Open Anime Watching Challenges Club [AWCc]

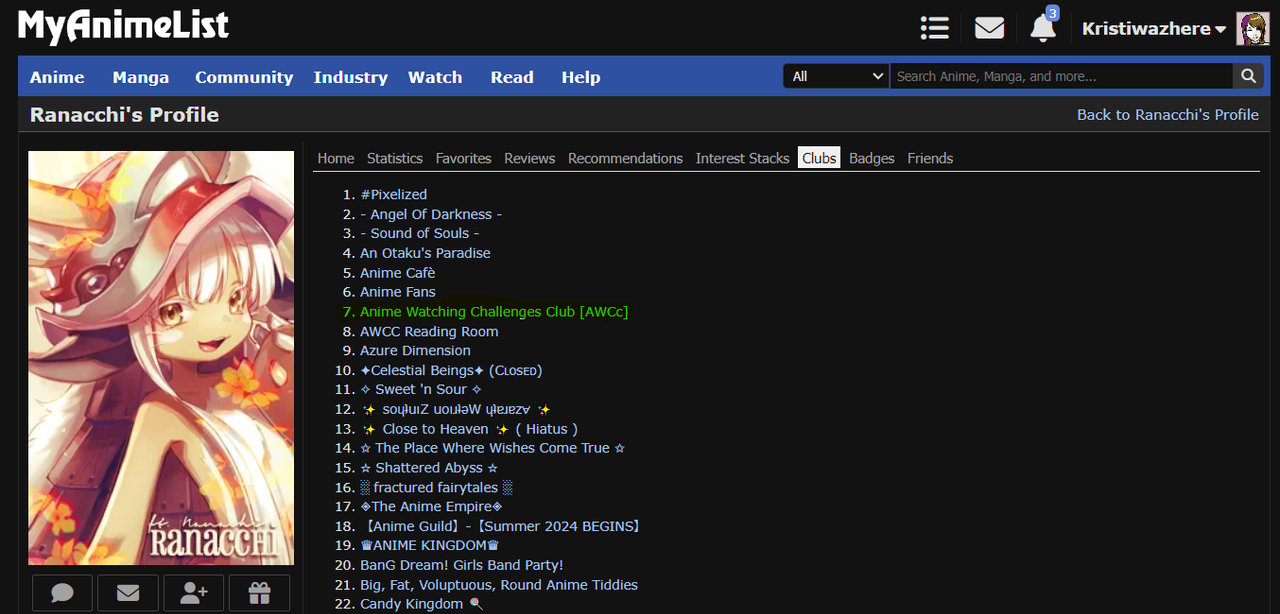[x=494, y=312]
